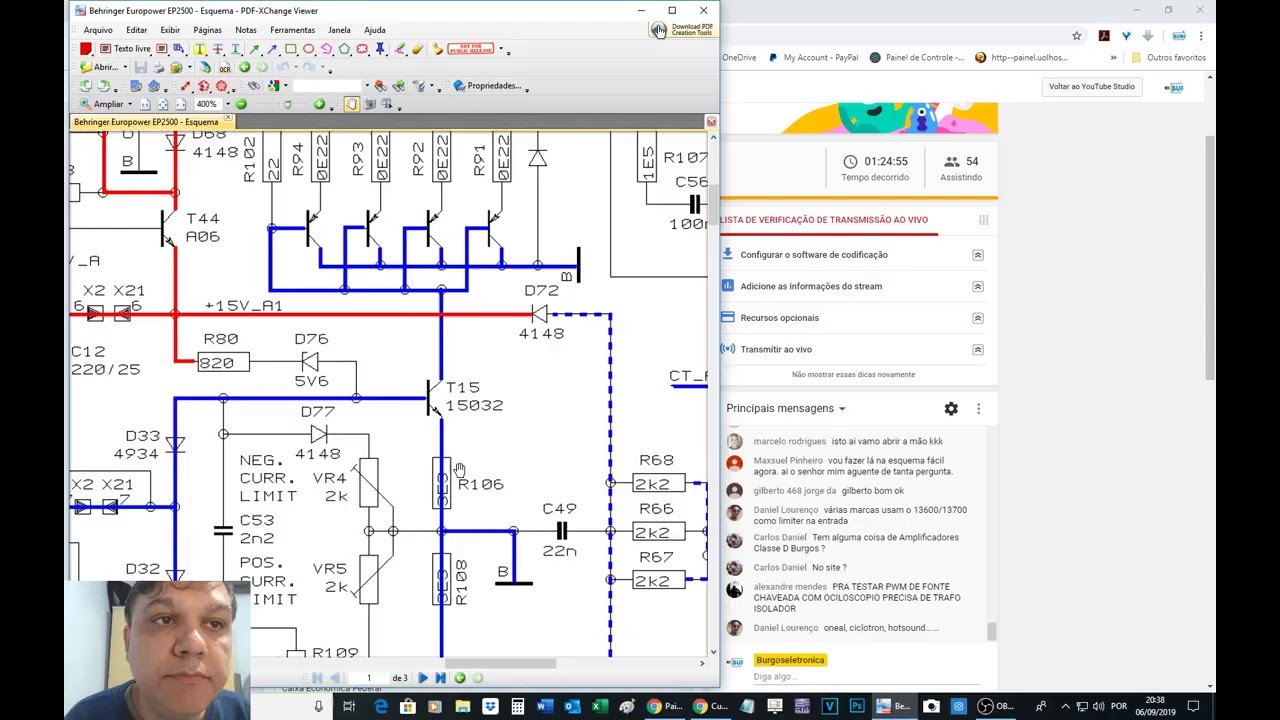Expand Recursos opcionais checklist item

click(978, 318)
